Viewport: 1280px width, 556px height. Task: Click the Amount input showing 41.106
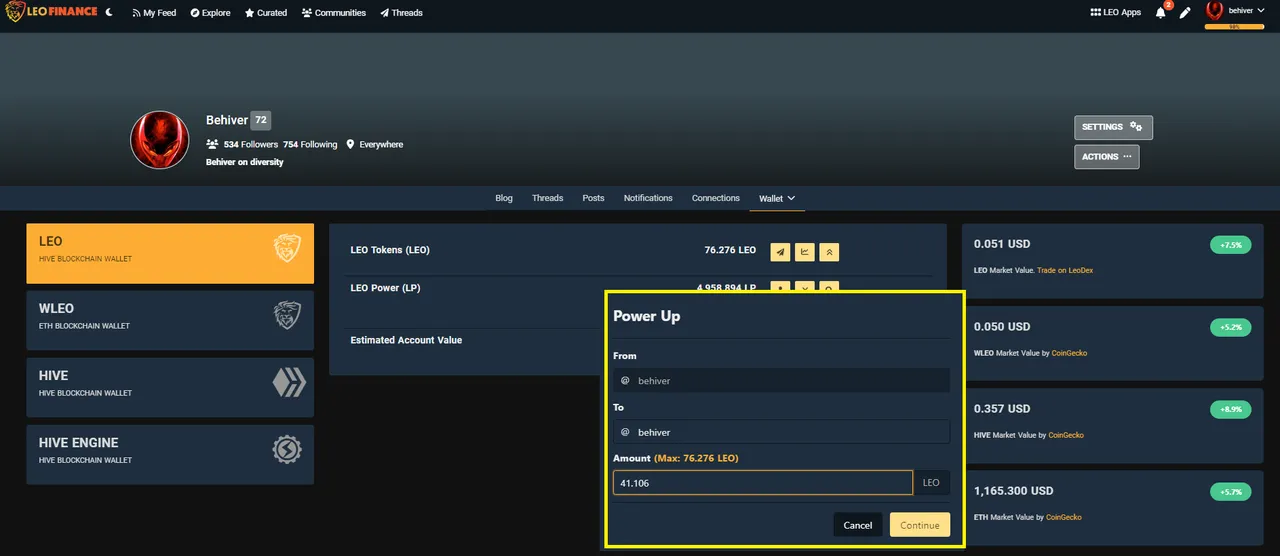click(763, 483)
